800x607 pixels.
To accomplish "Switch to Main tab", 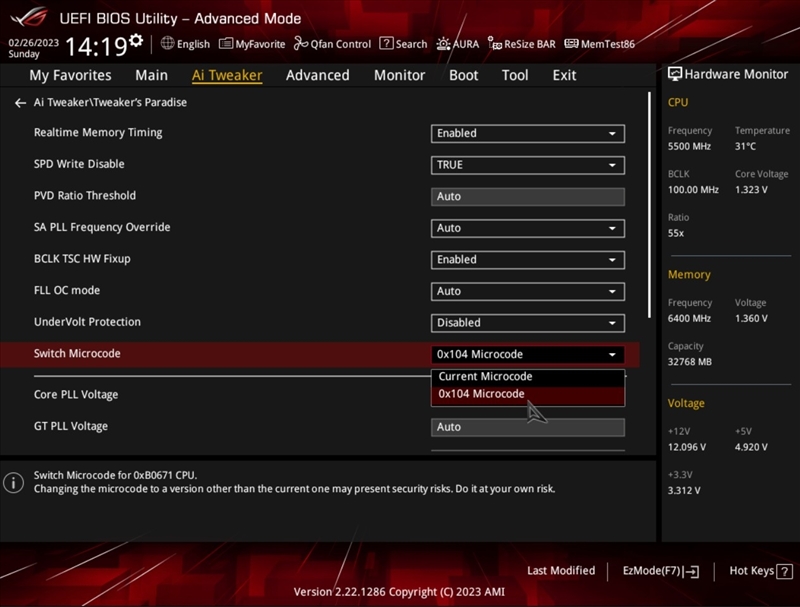I will click(x=152, y=75).
